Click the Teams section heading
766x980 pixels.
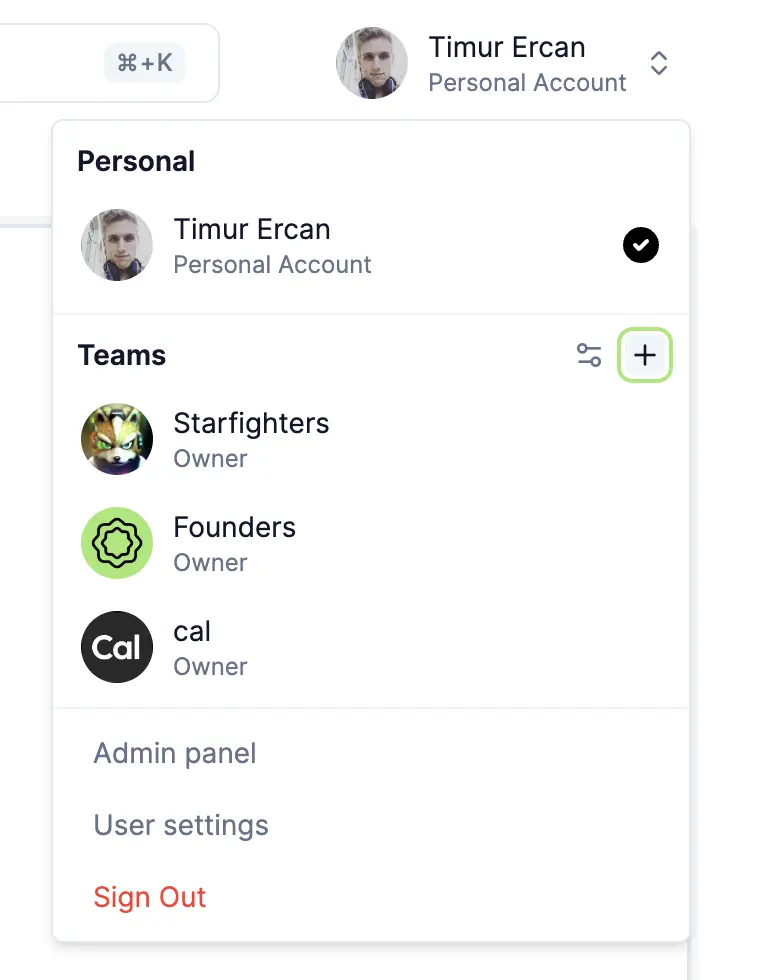point(122,355)
